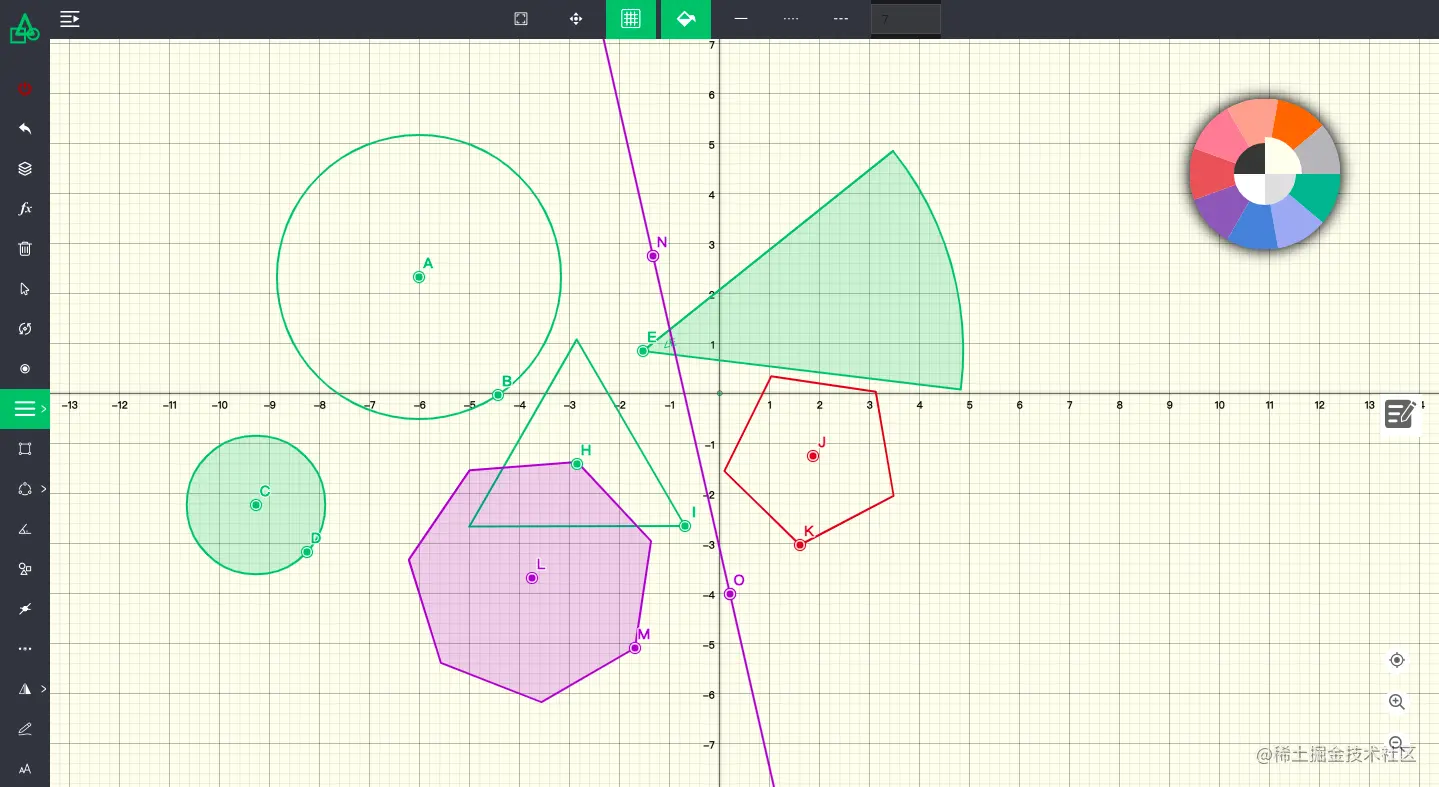Pick the gray outer wheel segment
1439x787 pixels.
(x=1319, y=152)
